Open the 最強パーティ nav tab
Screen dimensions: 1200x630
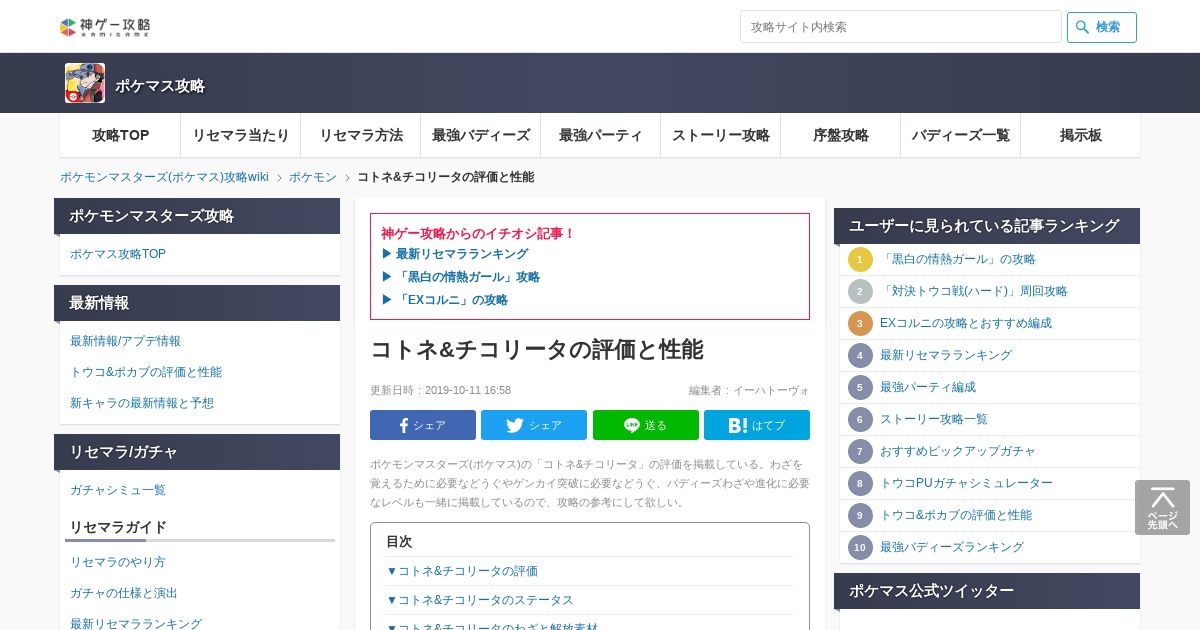[x=600, y=135]
